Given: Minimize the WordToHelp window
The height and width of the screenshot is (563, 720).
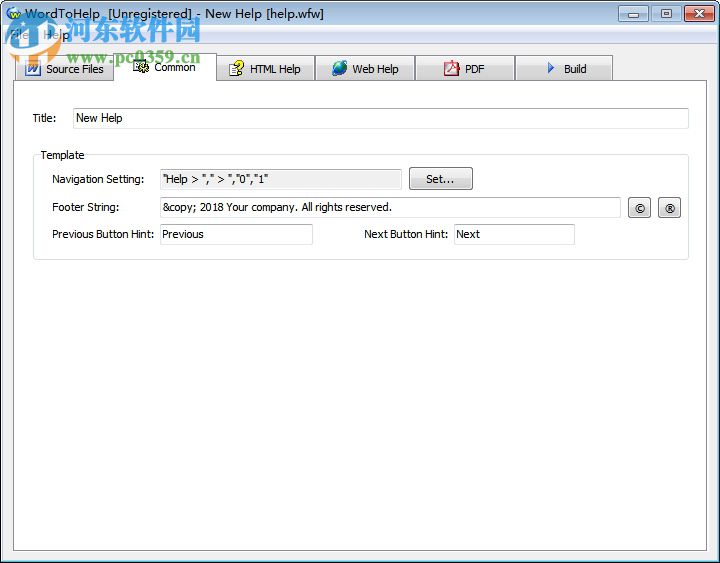Looking at the screenshot, I should point(633,14).
